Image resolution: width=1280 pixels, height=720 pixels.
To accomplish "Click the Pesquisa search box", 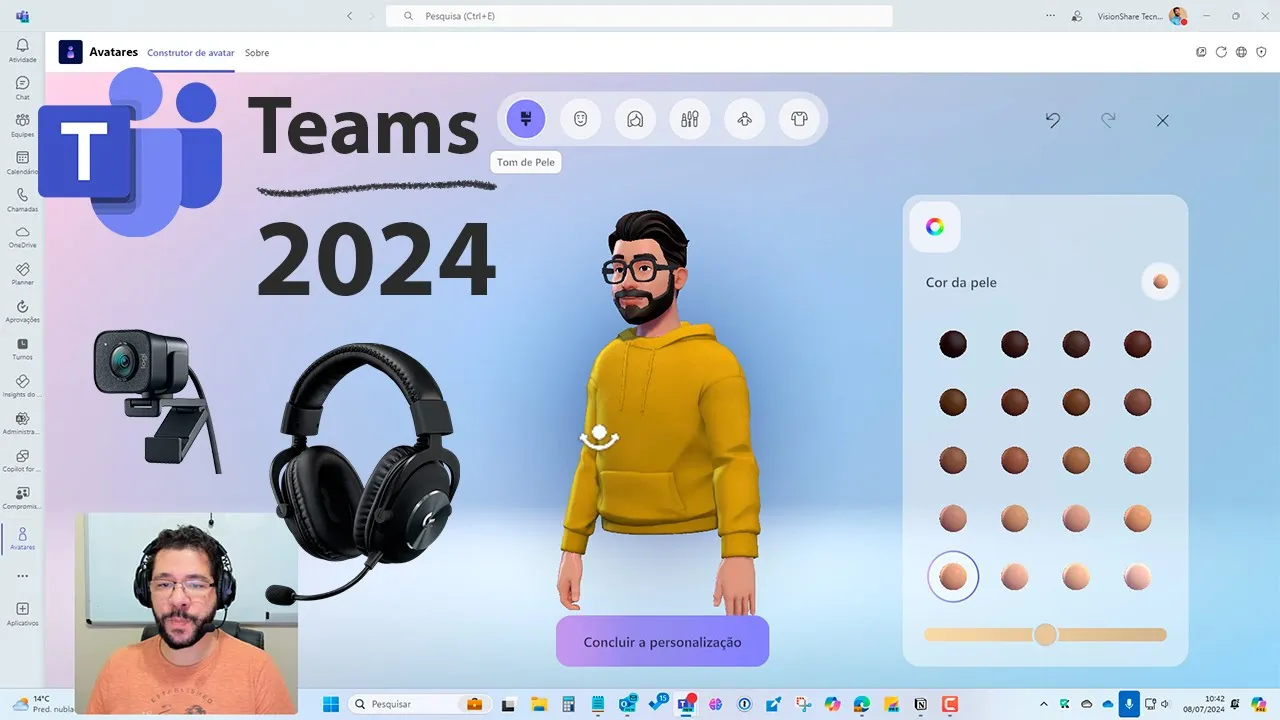I will click(x=639, y=16).
